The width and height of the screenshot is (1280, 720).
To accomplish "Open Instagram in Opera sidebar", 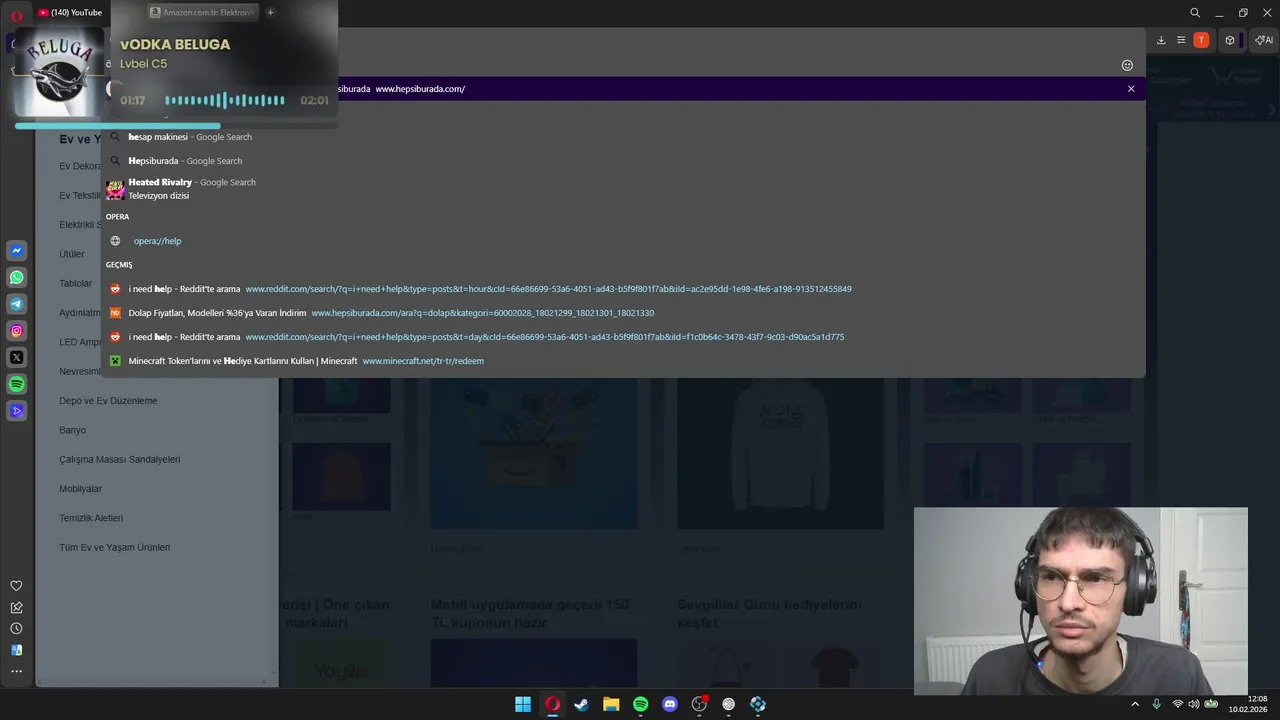I will 17,331.
